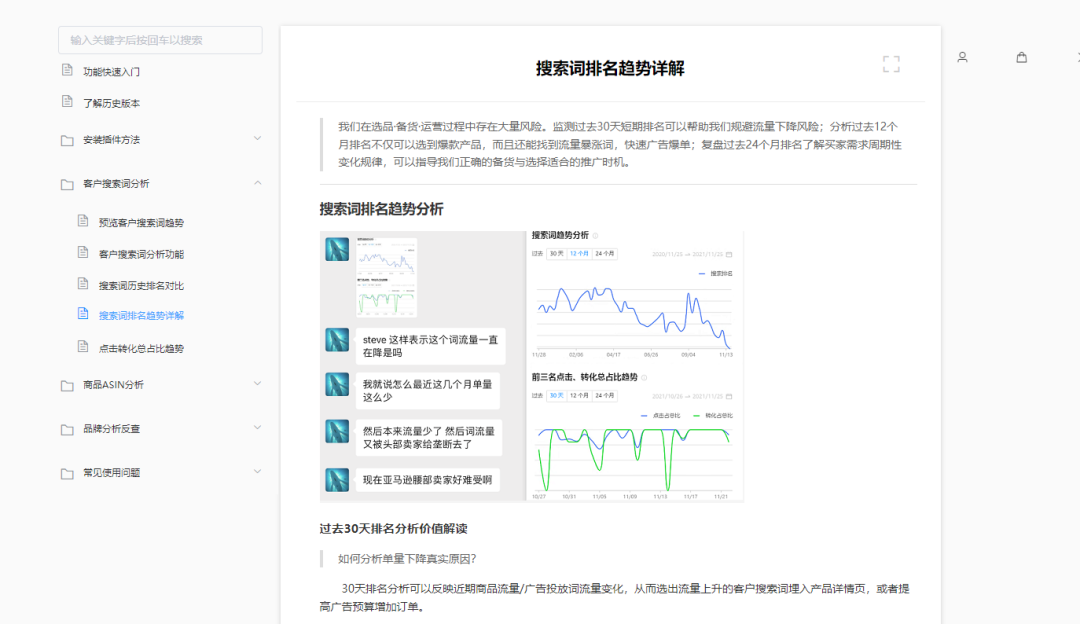Collapse the 客户搜索词分析 section chevron
This screenshot has width=1080, height=624.
point(257,183)
